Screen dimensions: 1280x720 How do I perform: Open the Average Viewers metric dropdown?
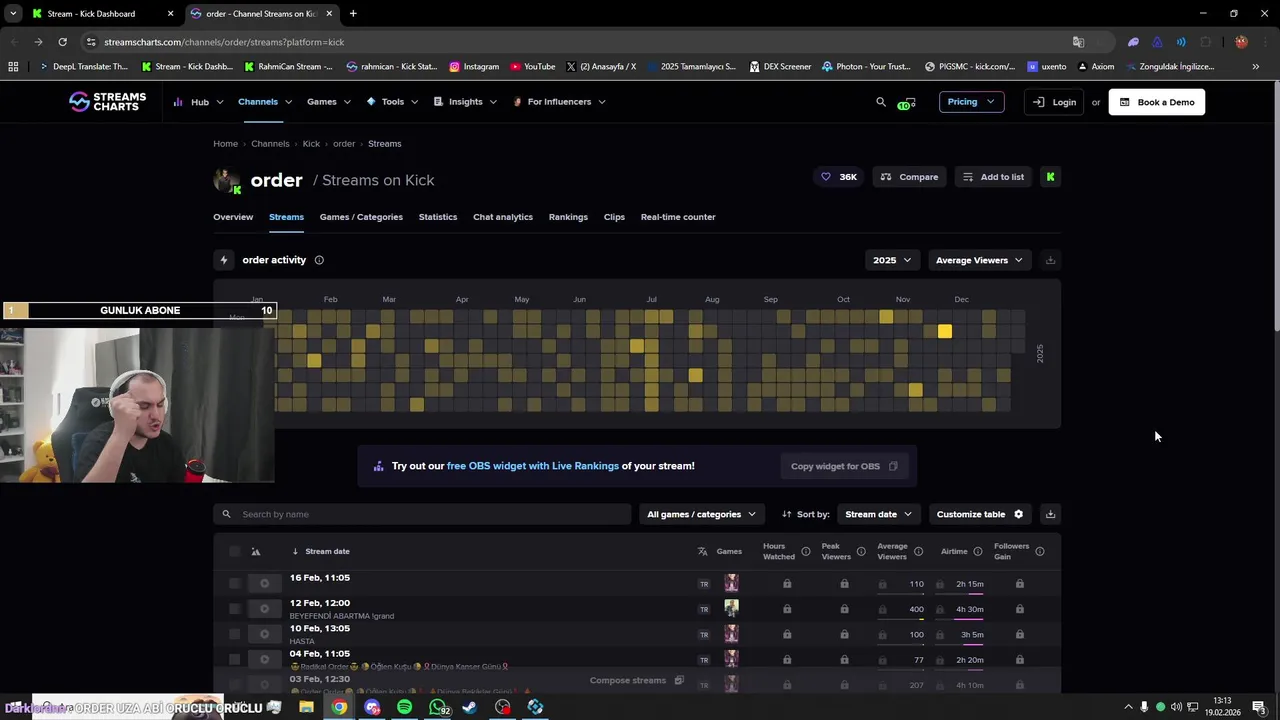979,260
